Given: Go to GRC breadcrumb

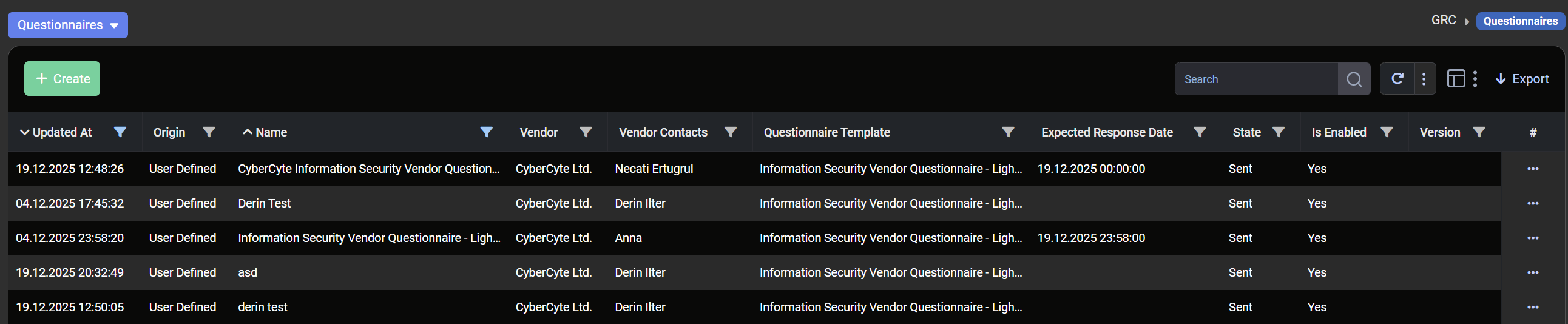Looking at the screenshot, I should 1443,21.
